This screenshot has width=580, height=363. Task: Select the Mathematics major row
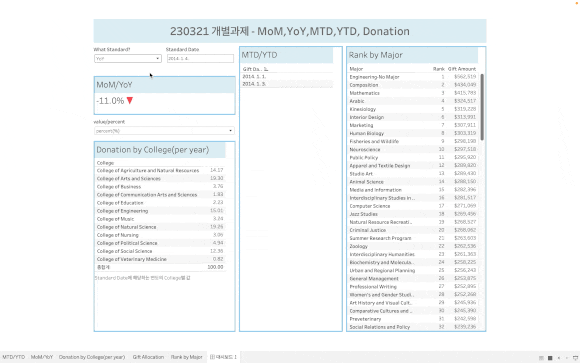(412, 93)
